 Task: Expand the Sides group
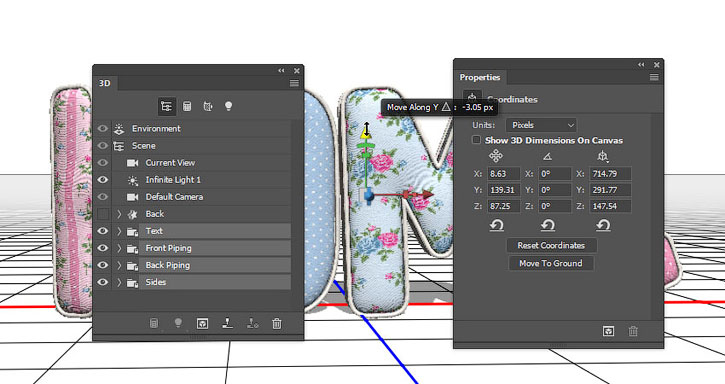point(119,282)
